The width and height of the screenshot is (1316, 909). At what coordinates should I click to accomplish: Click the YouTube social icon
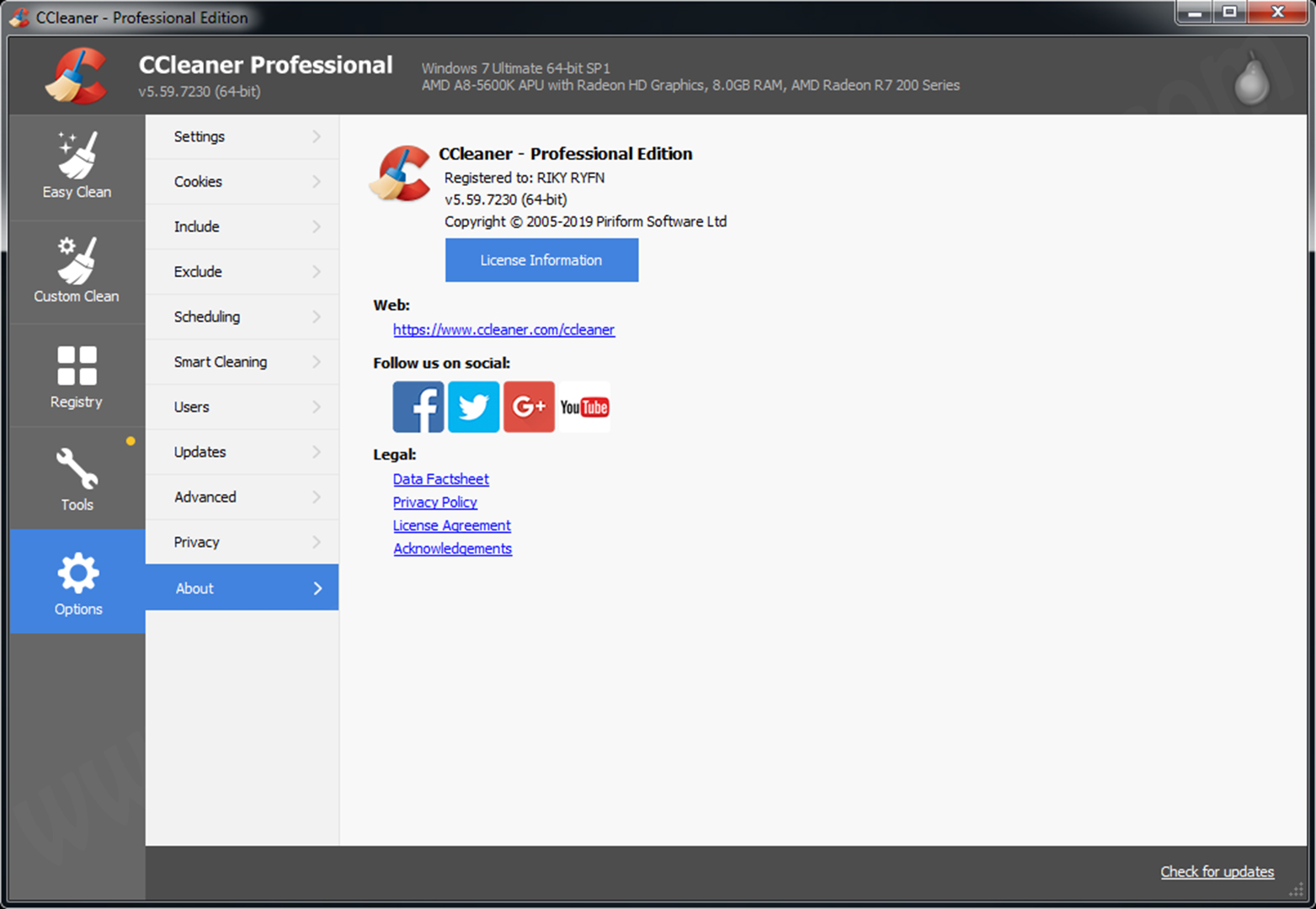584,407
